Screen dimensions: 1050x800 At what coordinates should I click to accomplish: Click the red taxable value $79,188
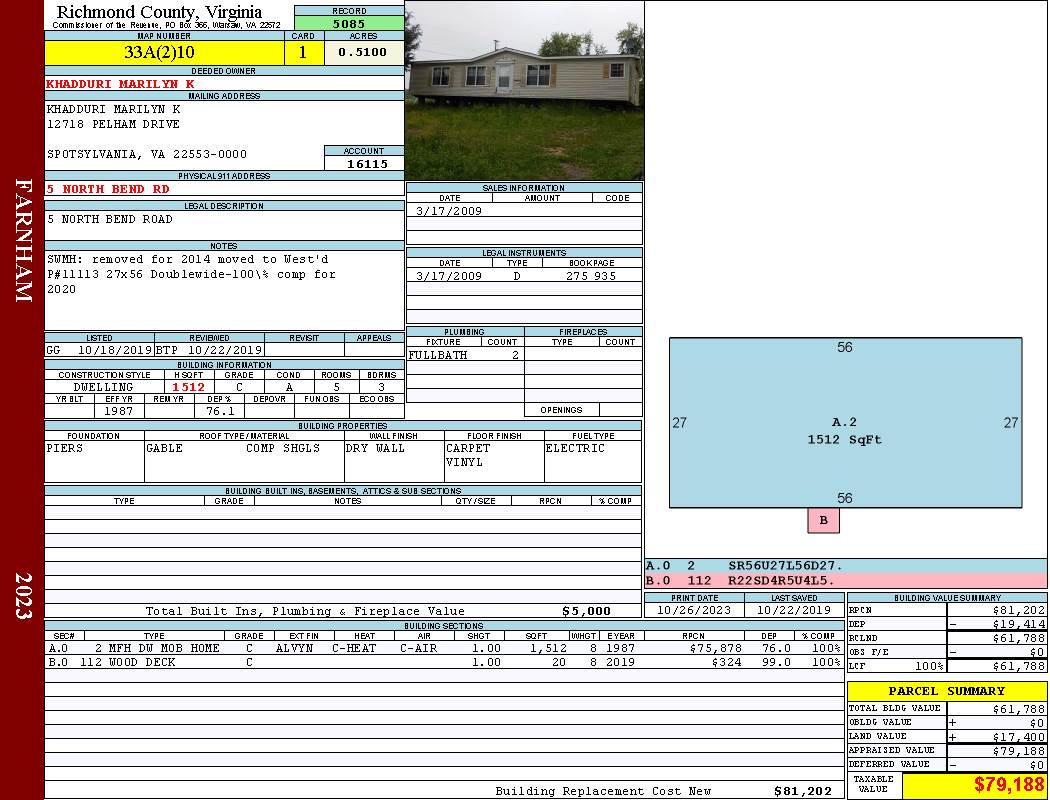[x=1009, y=785]
